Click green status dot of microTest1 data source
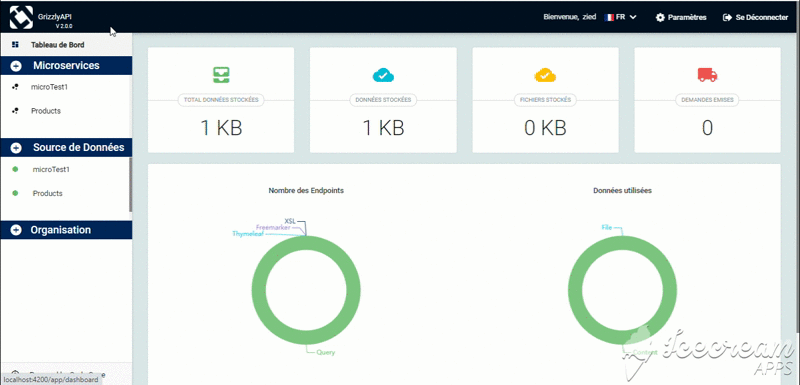 coord(15,169)
